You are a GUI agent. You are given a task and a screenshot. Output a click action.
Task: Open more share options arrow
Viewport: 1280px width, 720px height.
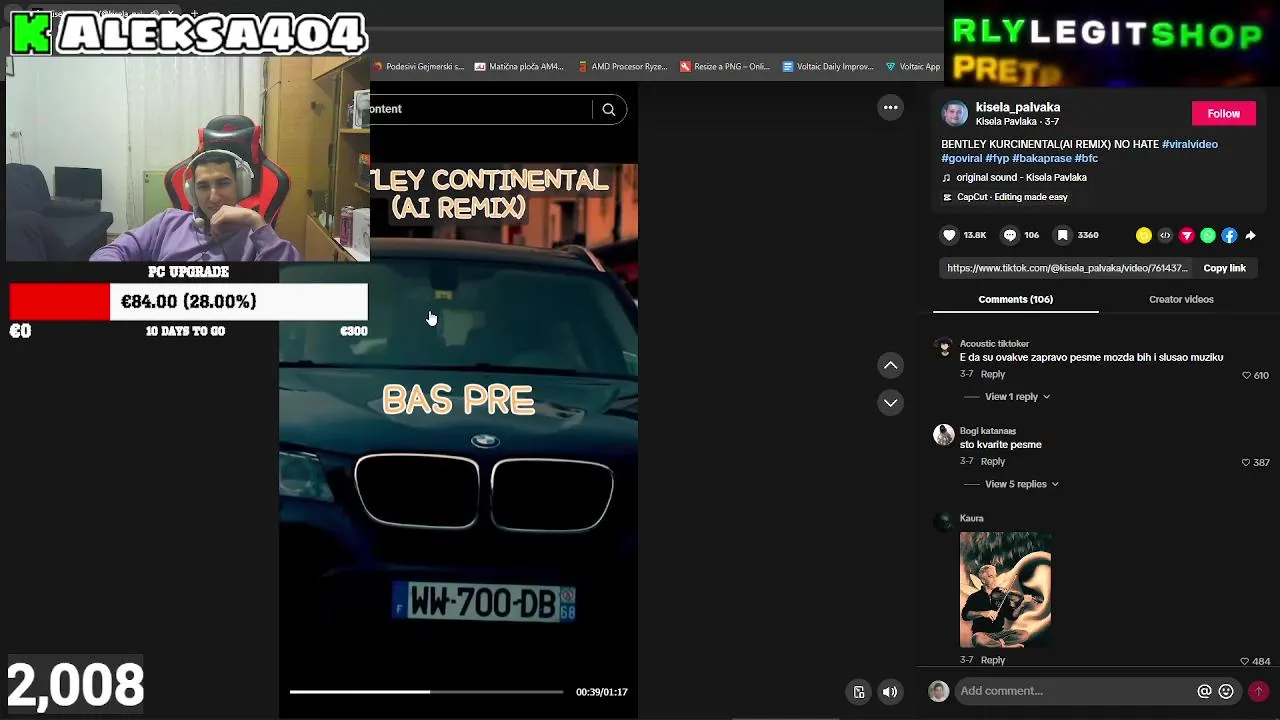pos(1251,236)
